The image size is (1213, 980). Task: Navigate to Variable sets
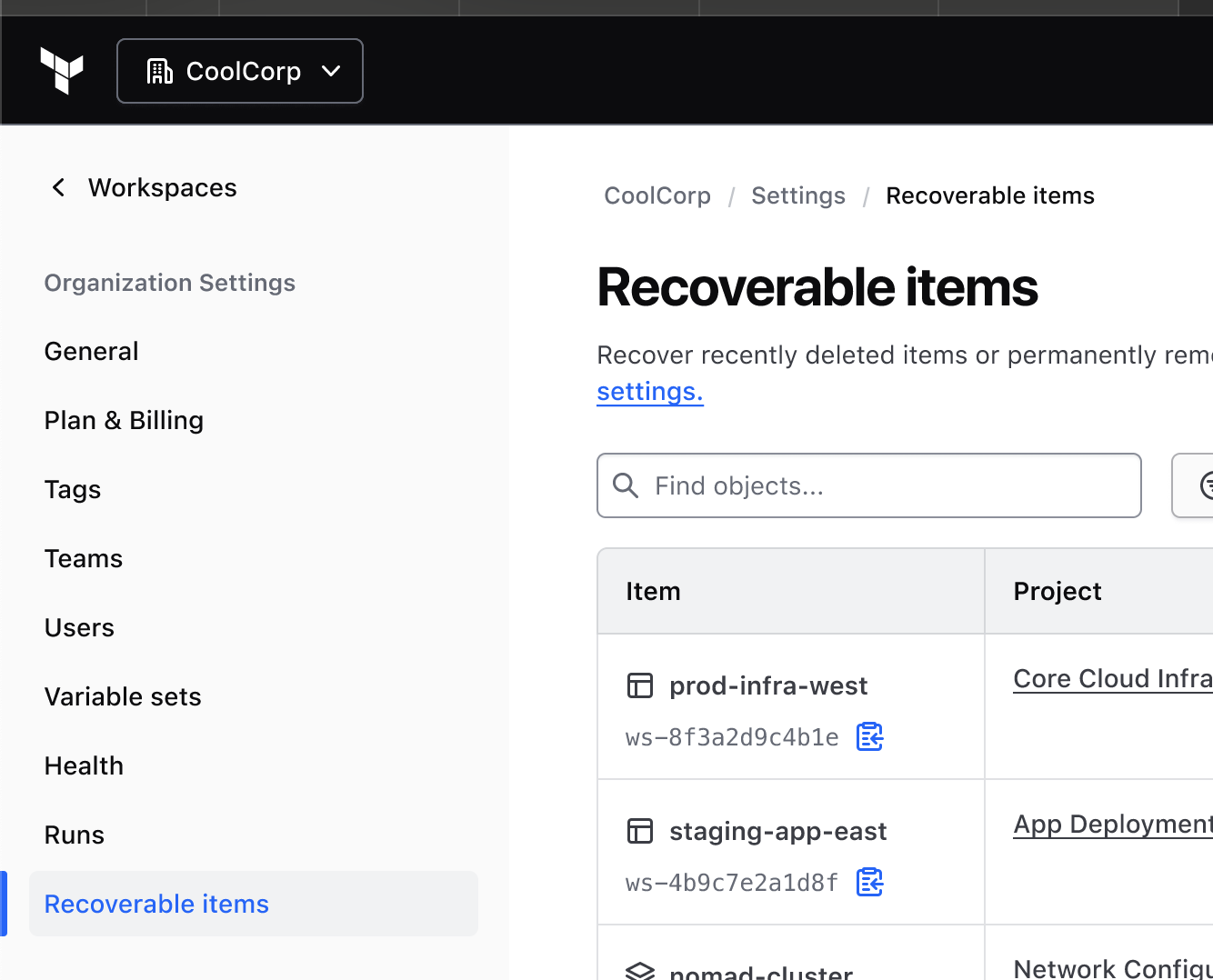(x=123, y=697)
